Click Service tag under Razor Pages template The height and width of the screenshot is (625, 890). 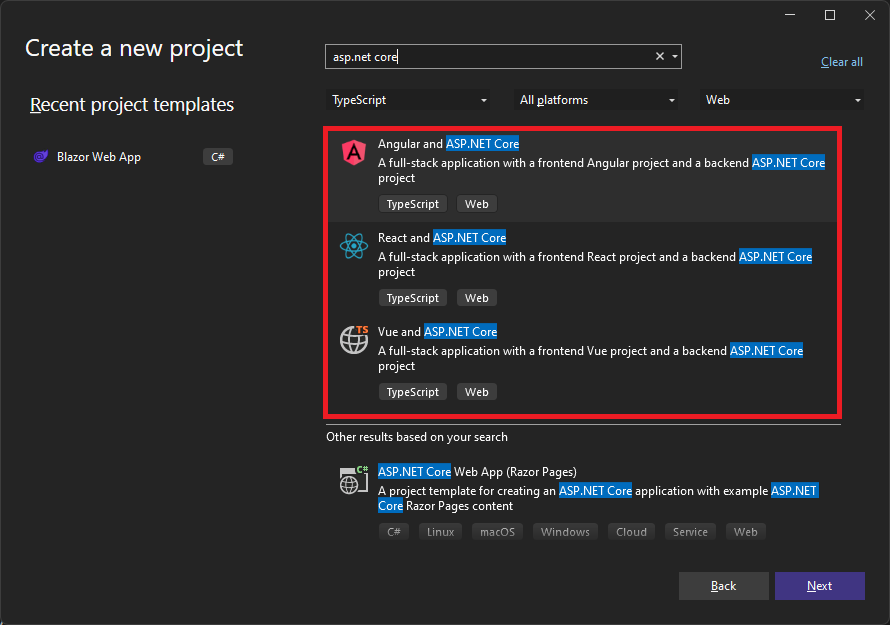tap(690, 532)
